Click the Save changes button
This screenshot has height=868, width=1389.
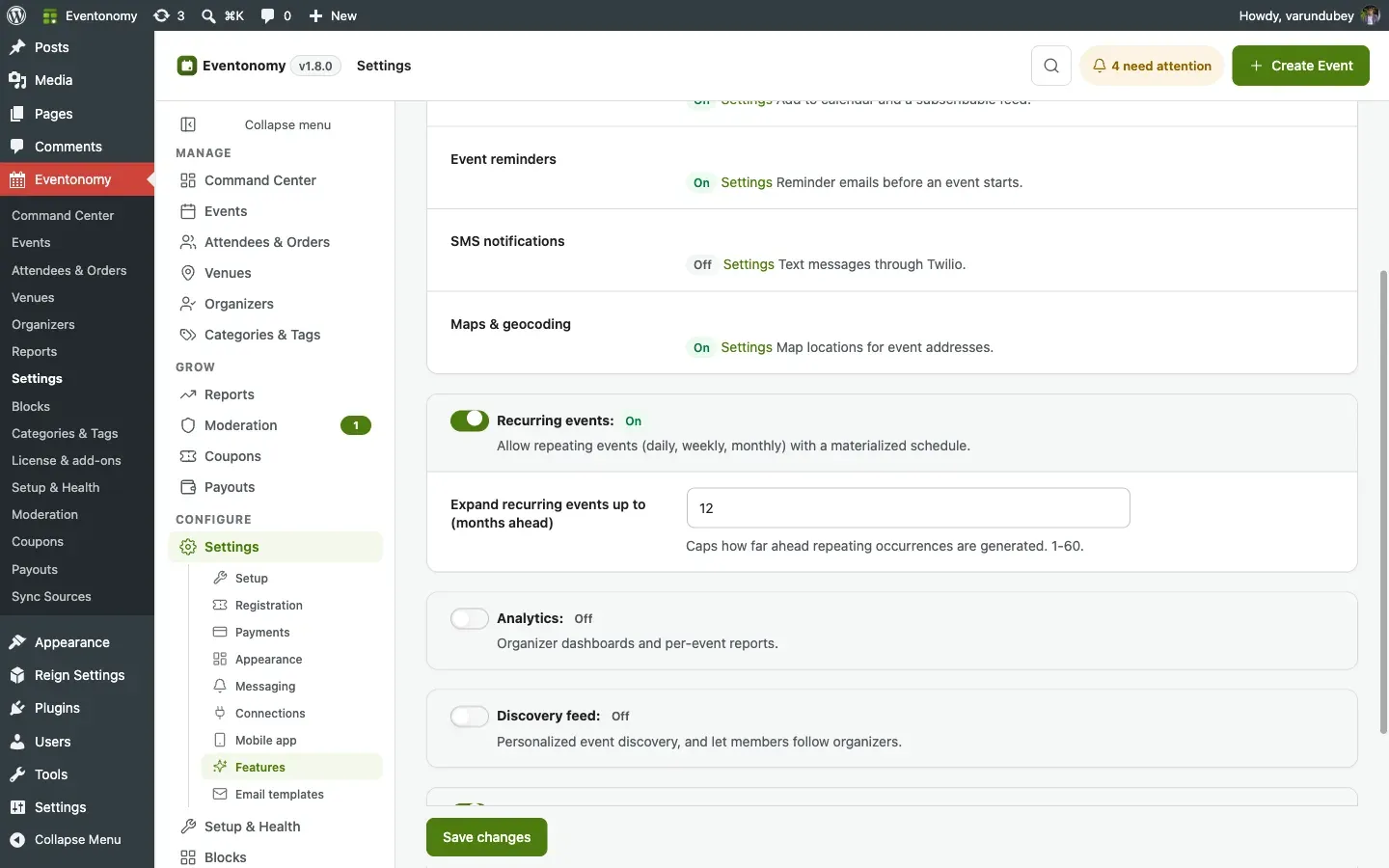point(486,837)
